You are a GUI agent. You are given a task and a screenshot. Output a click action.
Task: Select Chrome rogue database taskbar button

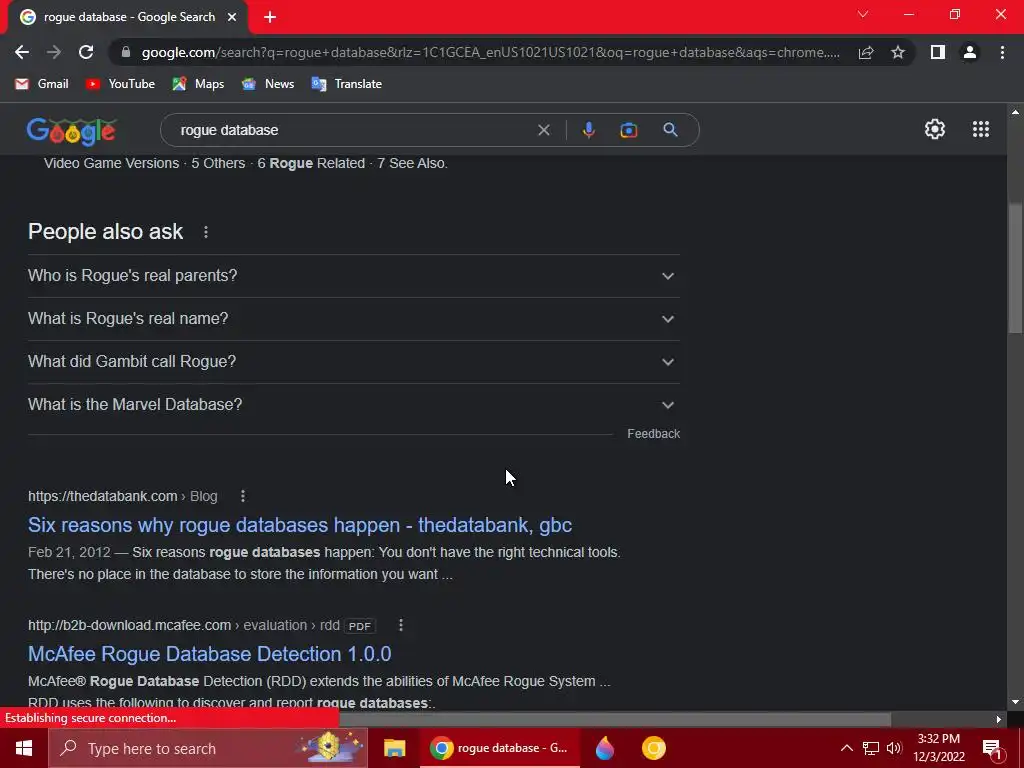[x=500, y=748]
